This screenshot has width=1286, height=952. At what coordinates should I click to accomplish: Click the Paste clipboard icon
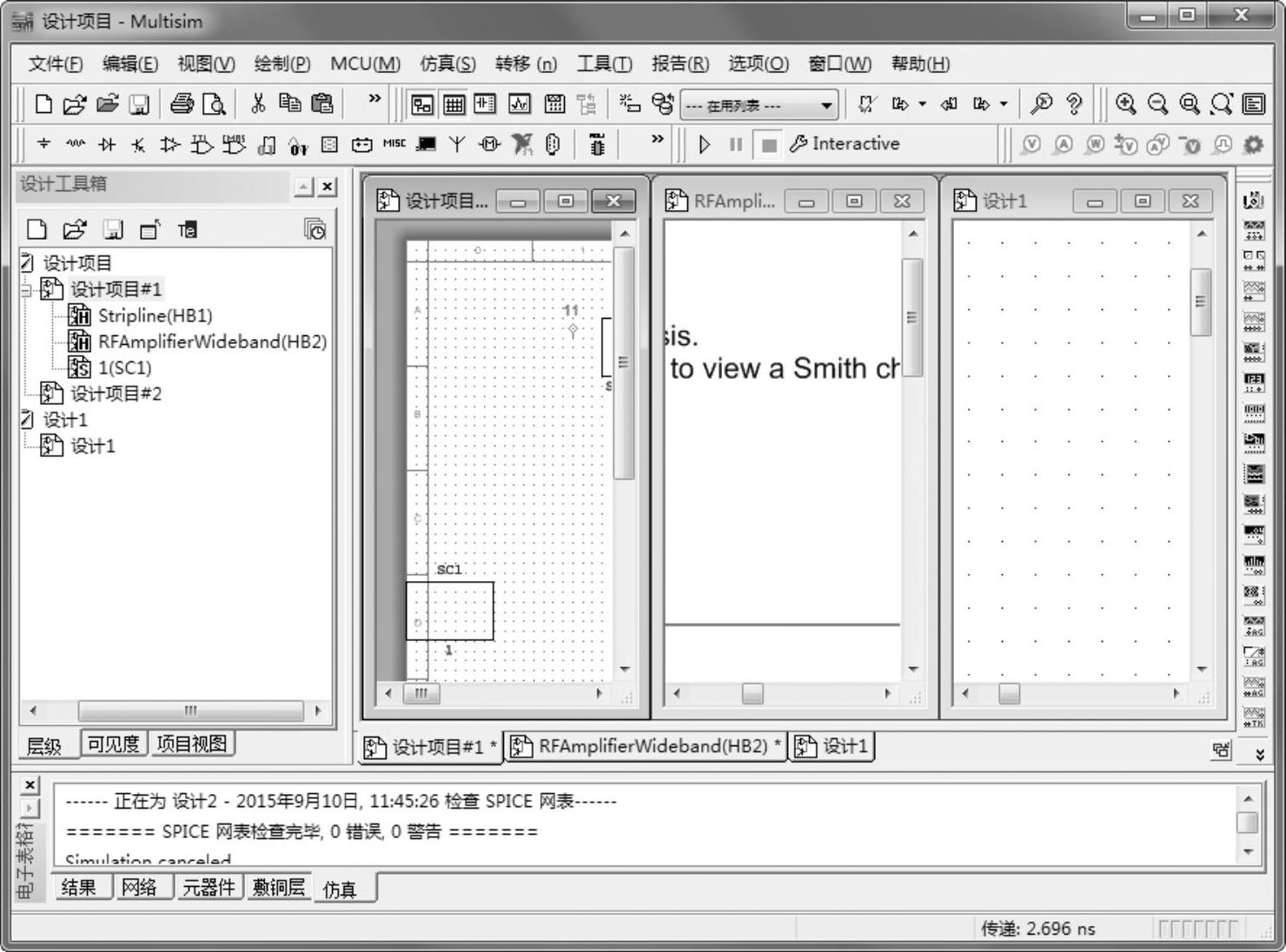pos(321,104)
